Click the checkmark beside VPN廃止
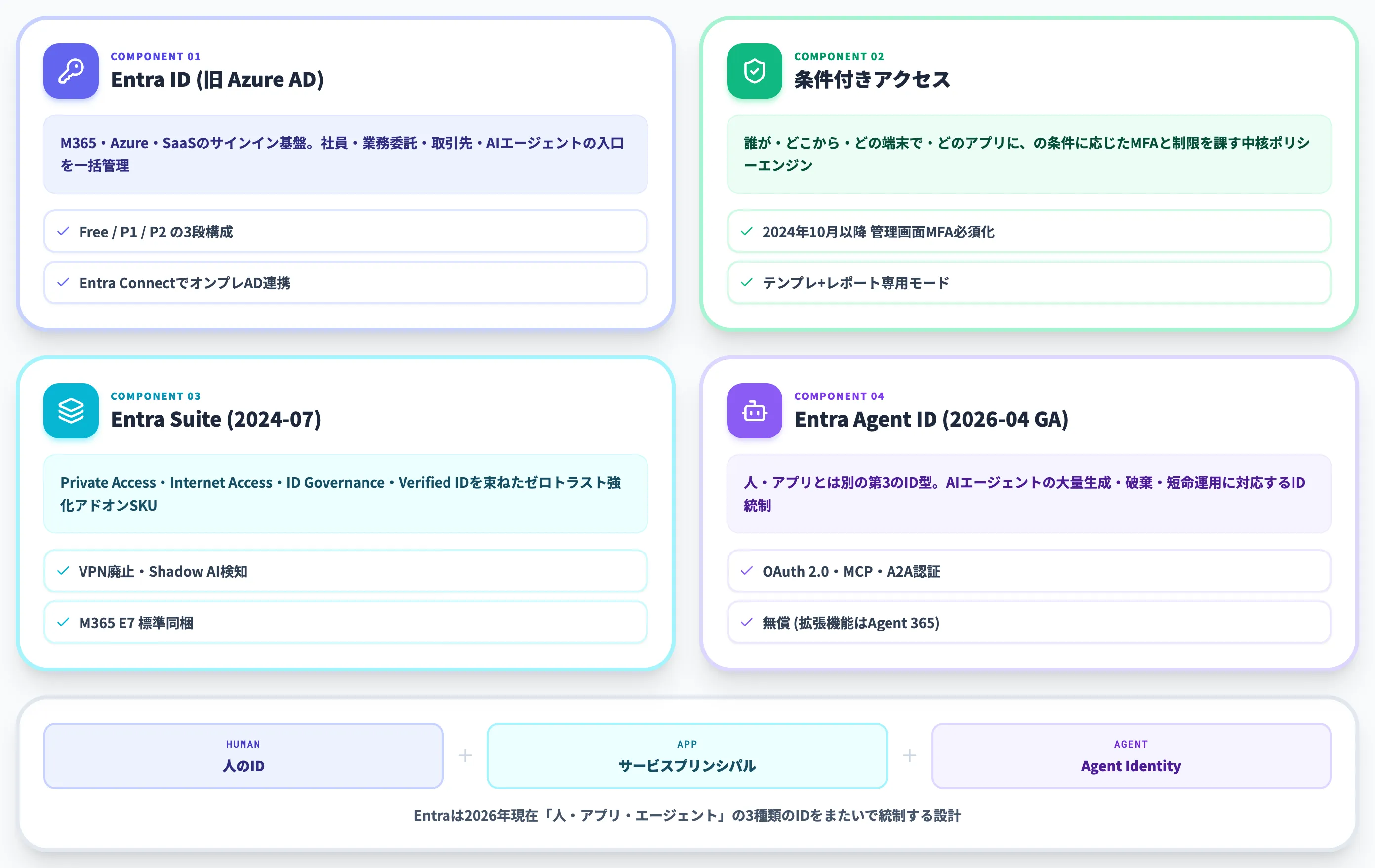The height and width of the screenshot is (868, 1375). 63,571
